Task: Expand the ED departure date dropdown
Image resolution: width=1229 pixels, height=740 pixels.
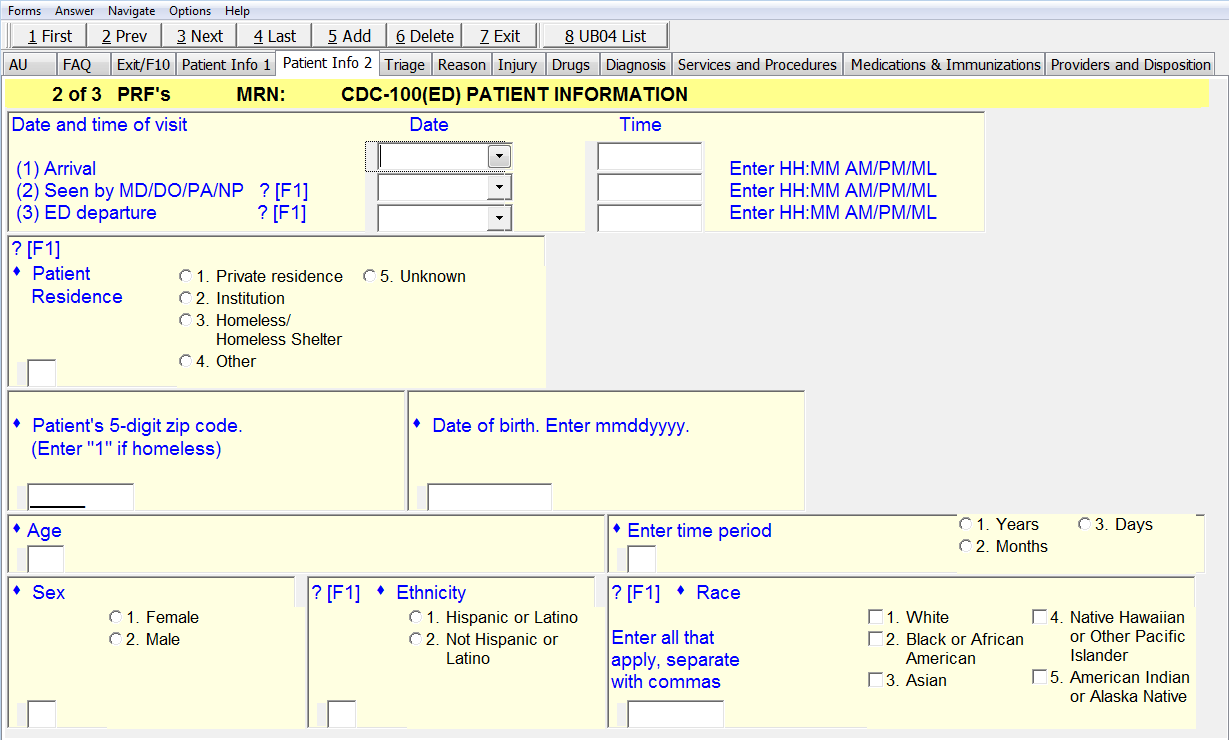Action: tap(498, 217)
